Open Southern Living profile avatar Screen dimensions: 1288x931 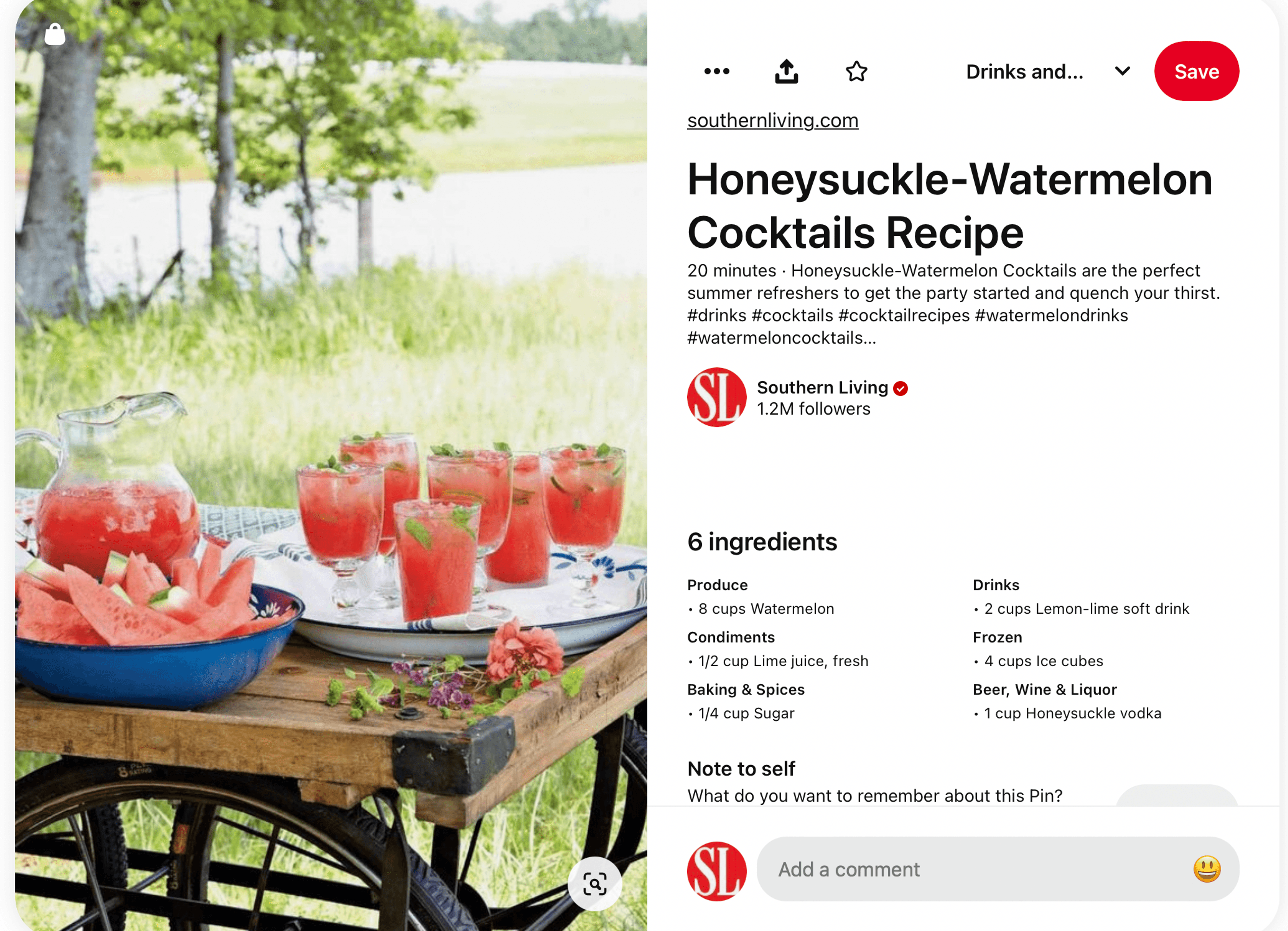pos(717,397)
